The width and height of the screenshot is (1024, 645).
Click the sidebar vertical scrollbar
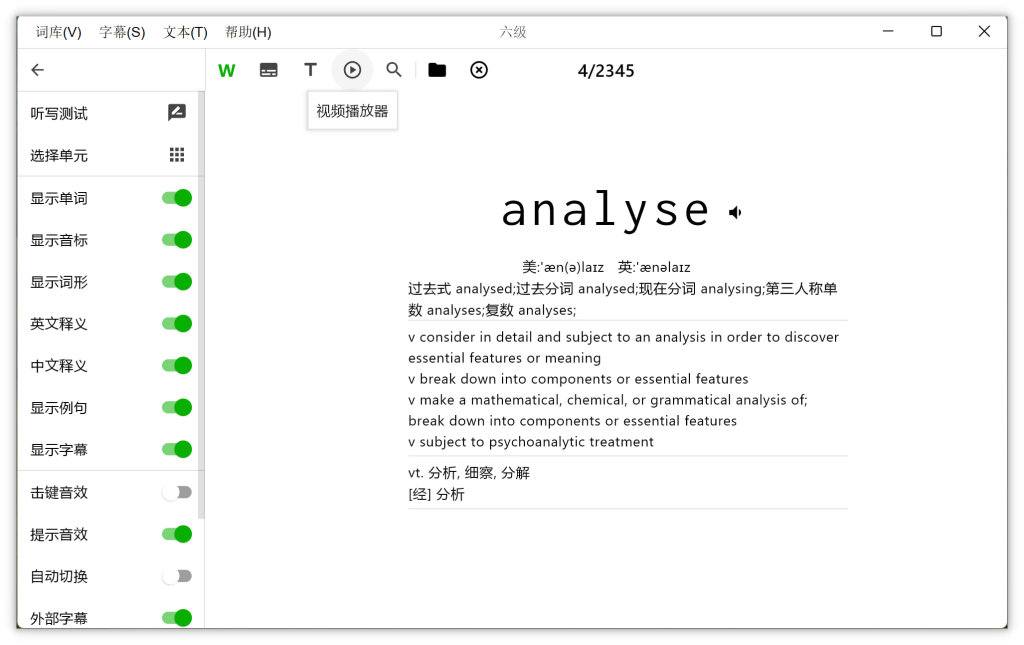click(x=201, y=300)
